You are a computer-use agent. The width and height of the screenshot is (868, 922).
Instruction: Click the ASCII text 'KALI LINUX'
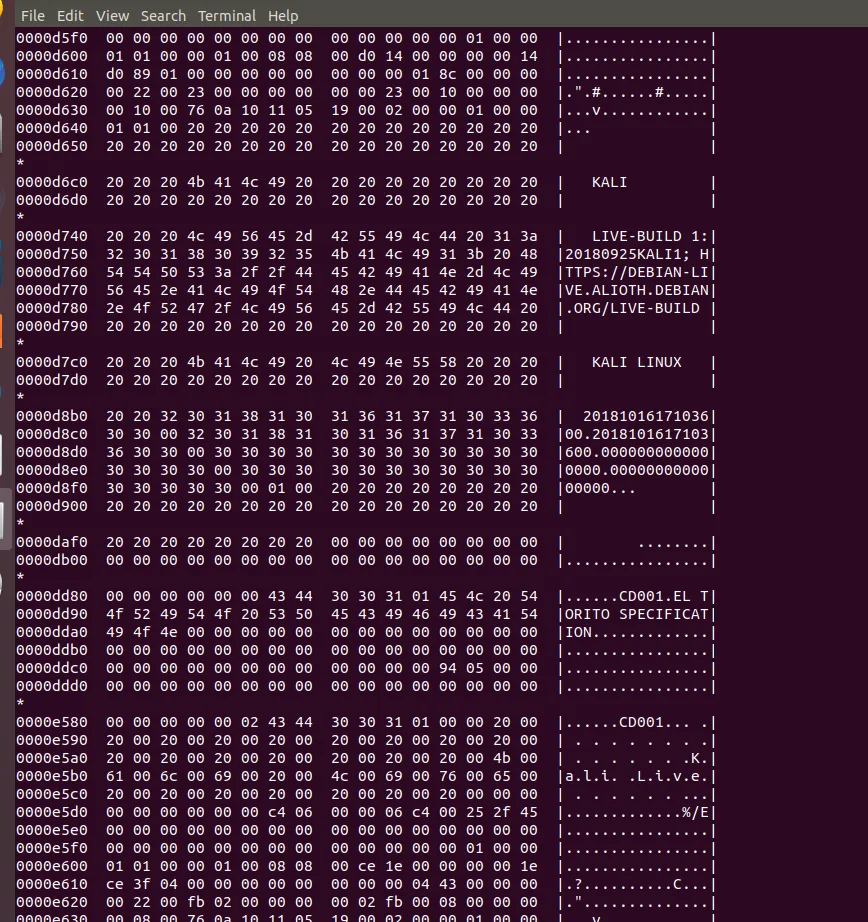point(636,362)
